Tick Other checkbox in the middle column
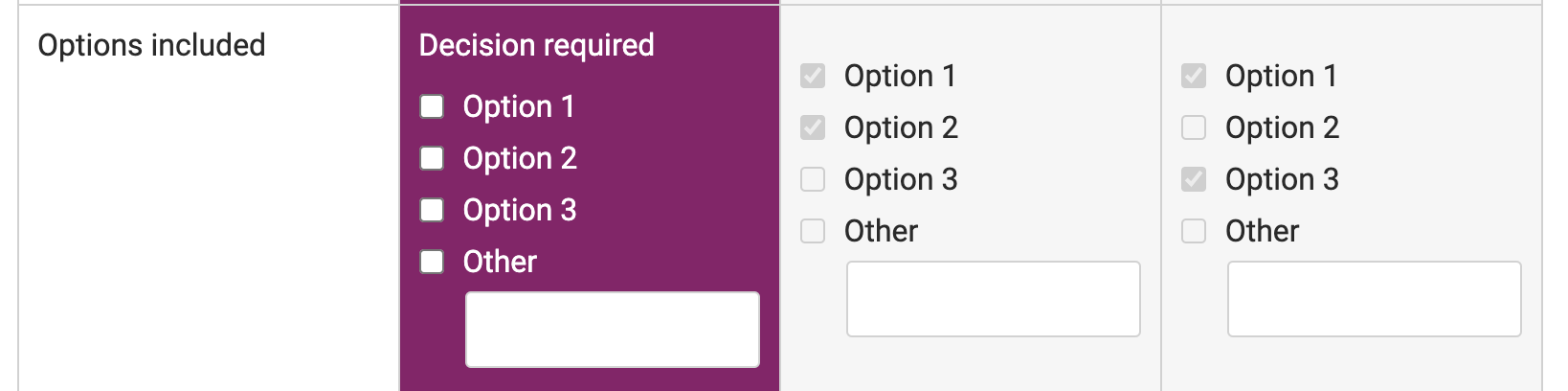 click(x=813, y=231)
